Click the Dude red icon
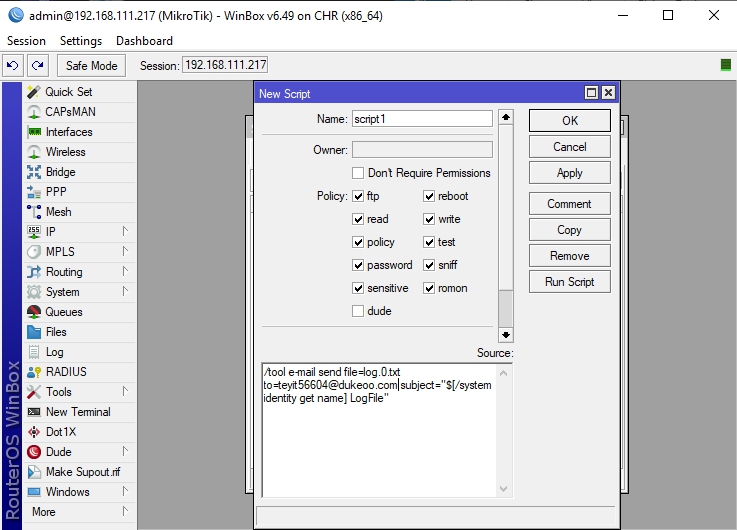The image size is (737, 530). 34,452
